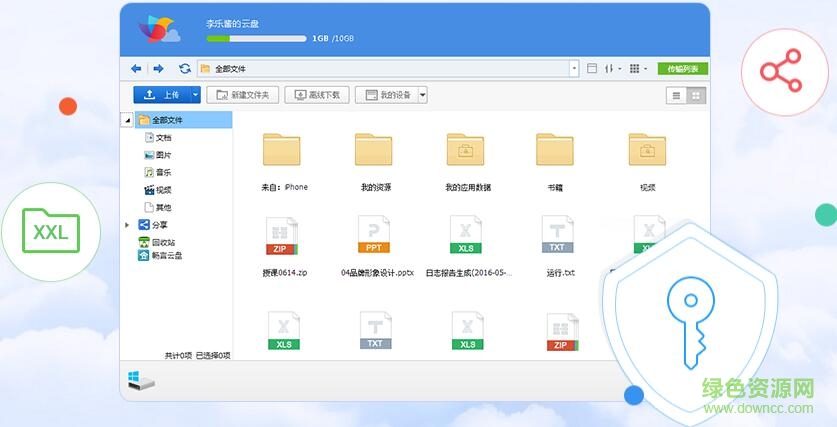Expand the 上传 button dropdown arrow

196,95
